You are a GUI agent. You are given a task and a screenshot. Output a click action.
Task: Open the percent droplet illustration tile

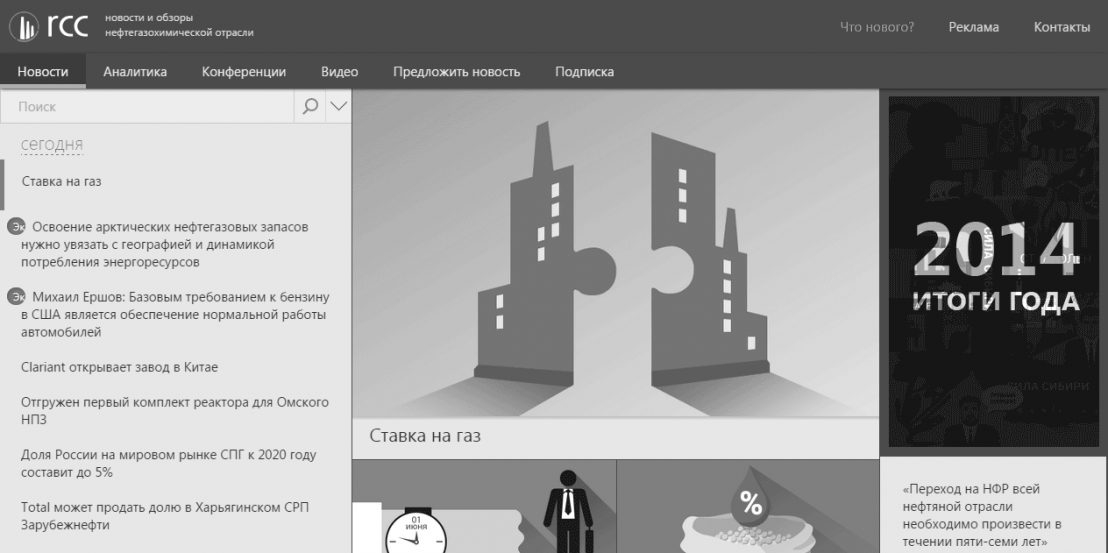[748, 506]
